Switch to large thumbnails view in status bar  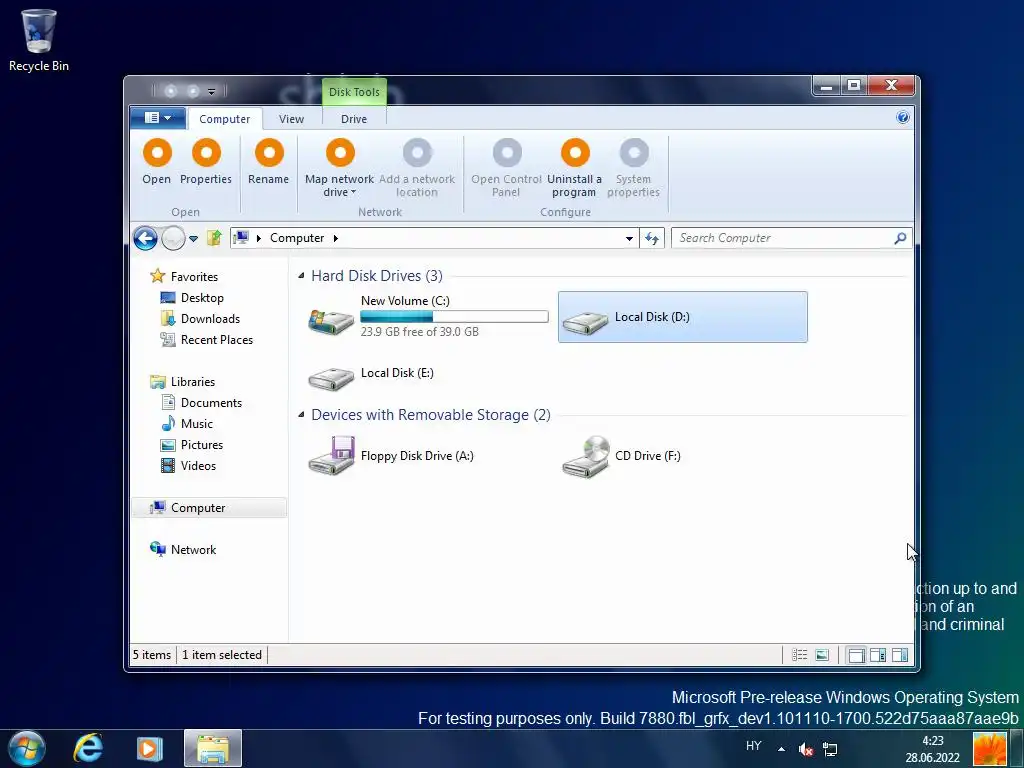(x=822, y=655)
